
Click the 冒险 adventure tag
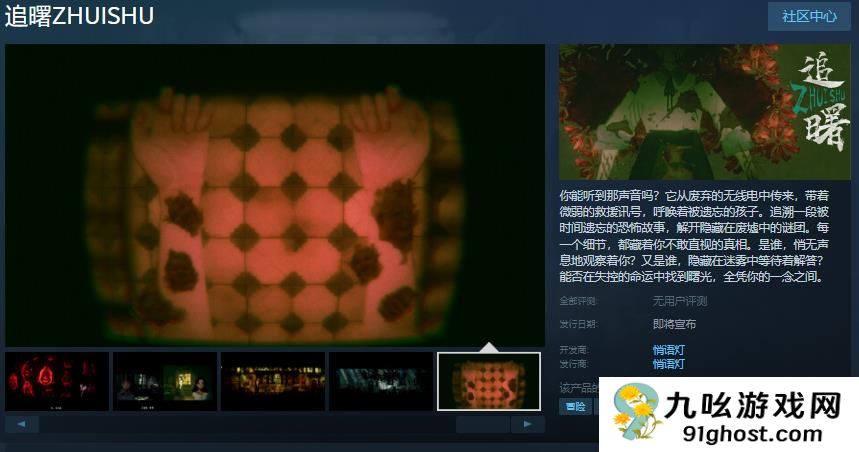[575, 407]
